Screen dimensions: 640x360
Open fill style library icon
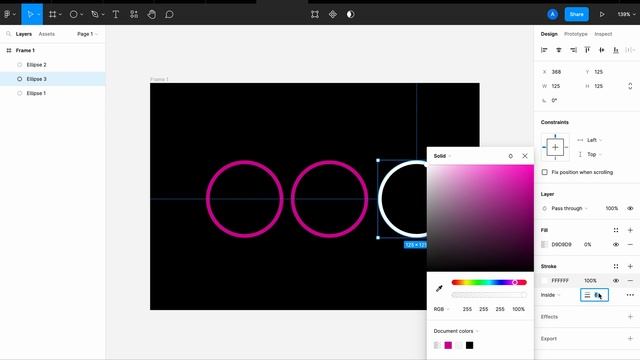616,230
